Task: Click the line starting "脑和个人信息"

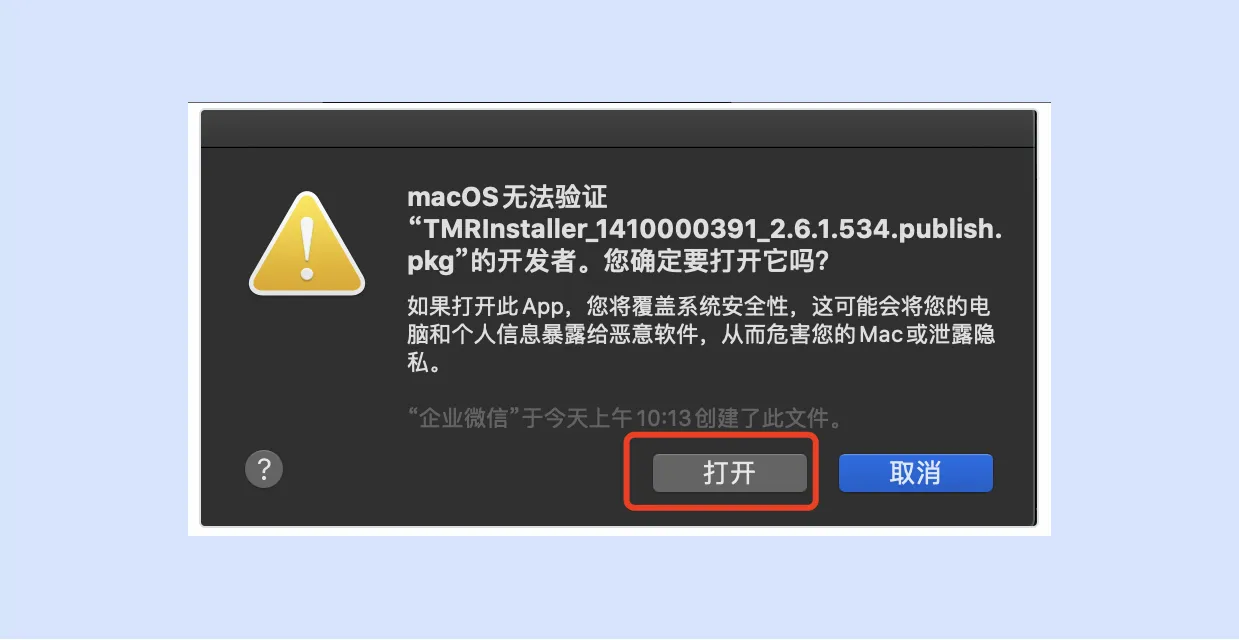Action: click(701, 334)
